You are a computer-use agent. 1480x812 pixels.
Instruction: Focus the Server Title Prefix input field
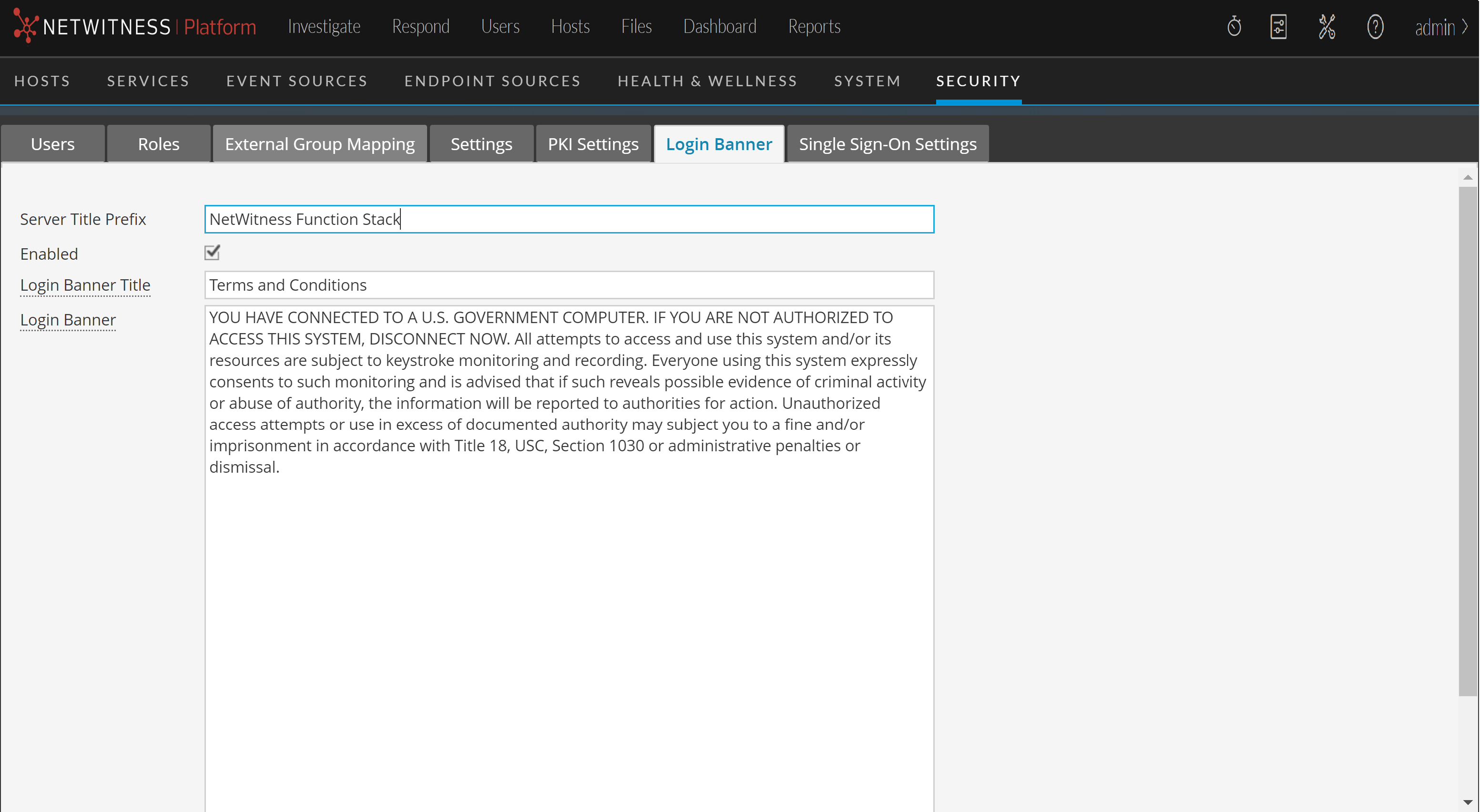(569, 219)
